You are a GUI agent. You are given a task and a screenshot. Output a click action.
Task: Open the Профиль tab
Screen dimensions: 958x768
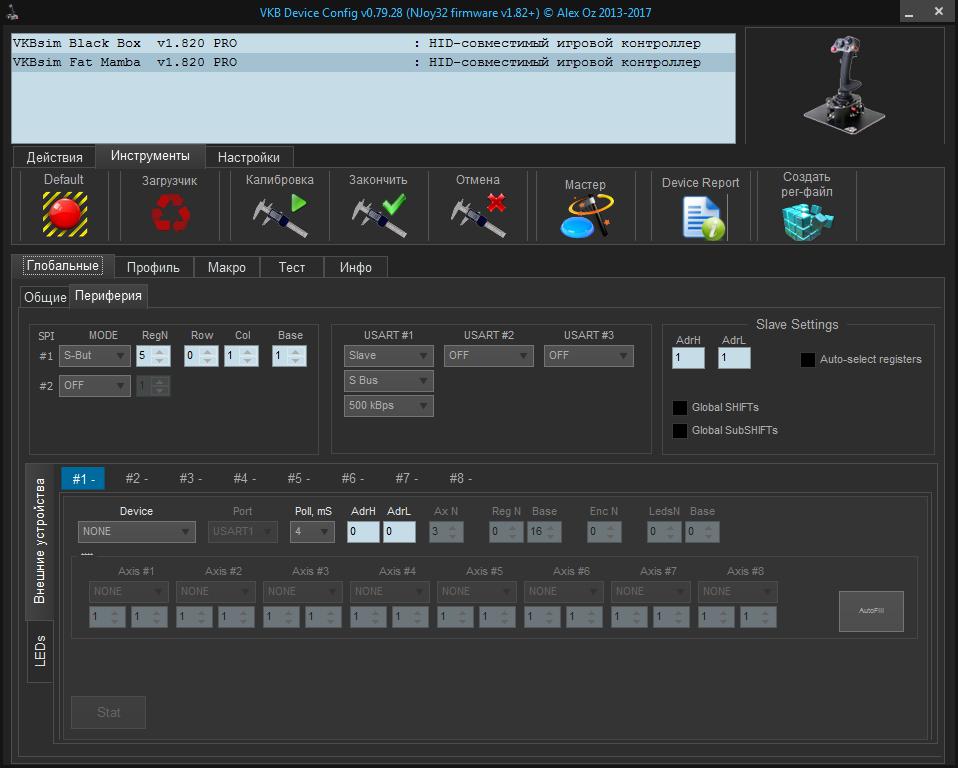point(153,267)
